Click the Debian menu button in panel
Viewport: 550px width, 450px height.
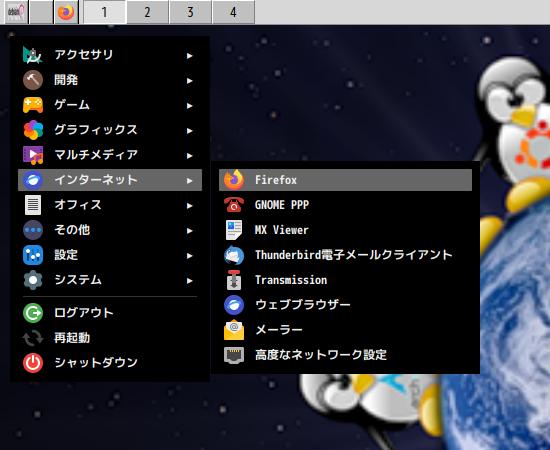[16, 12]
